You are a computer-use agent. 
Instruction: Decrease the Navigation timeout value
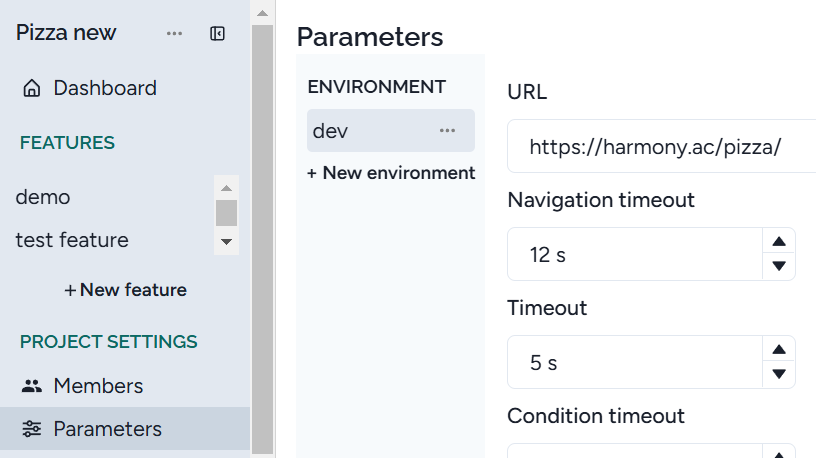778,267
